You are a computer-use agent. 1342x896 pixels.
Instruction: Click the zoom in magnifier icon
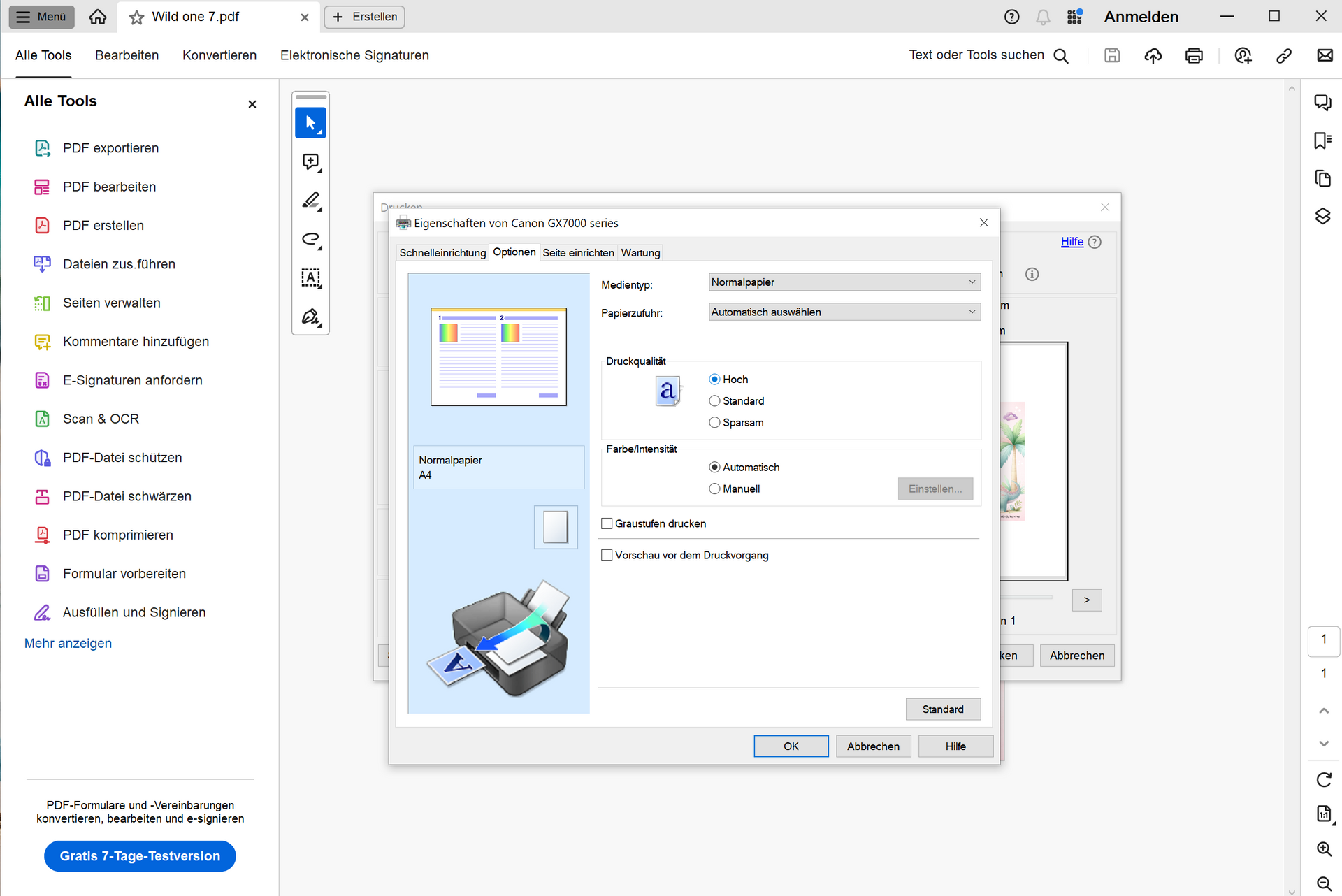point(1324,848)
